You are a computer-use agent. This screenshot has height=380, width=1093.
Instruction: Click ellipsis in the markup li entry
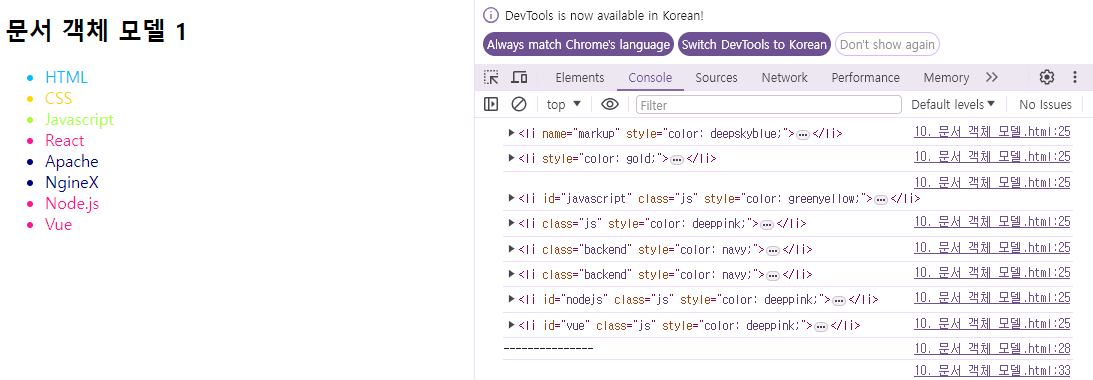point(803,135)
